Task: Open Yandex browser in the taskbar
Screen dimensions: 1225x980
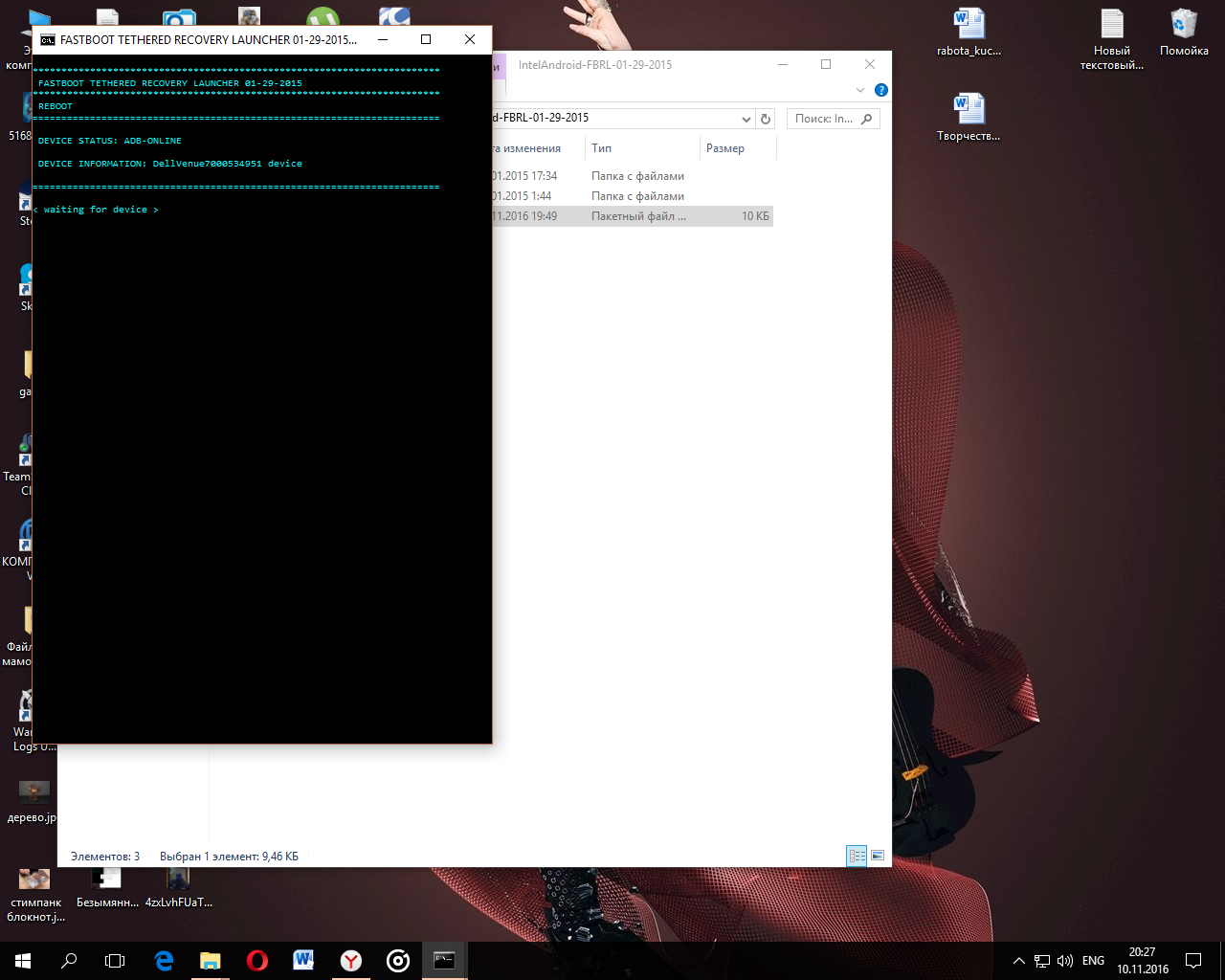Action: coord(351,961)
